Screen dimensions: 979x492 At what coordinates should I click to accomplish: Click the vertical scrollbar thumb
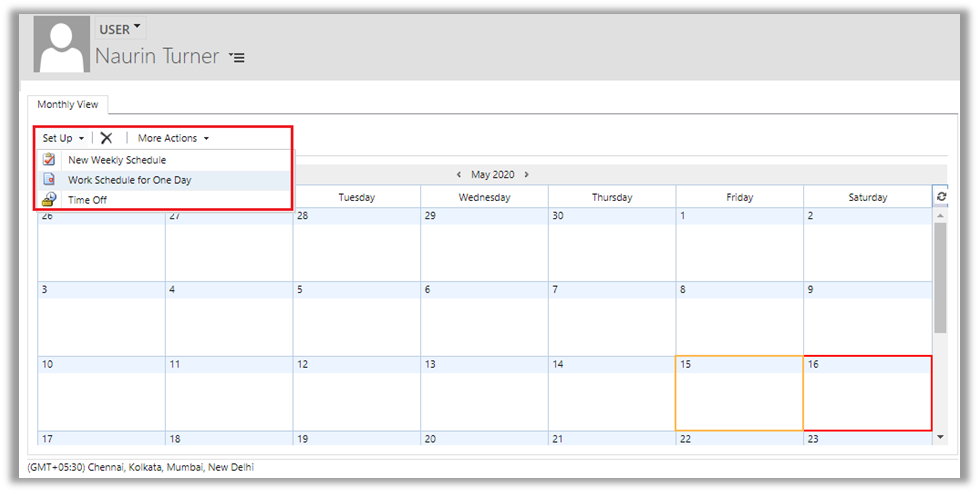pos(940,275)
